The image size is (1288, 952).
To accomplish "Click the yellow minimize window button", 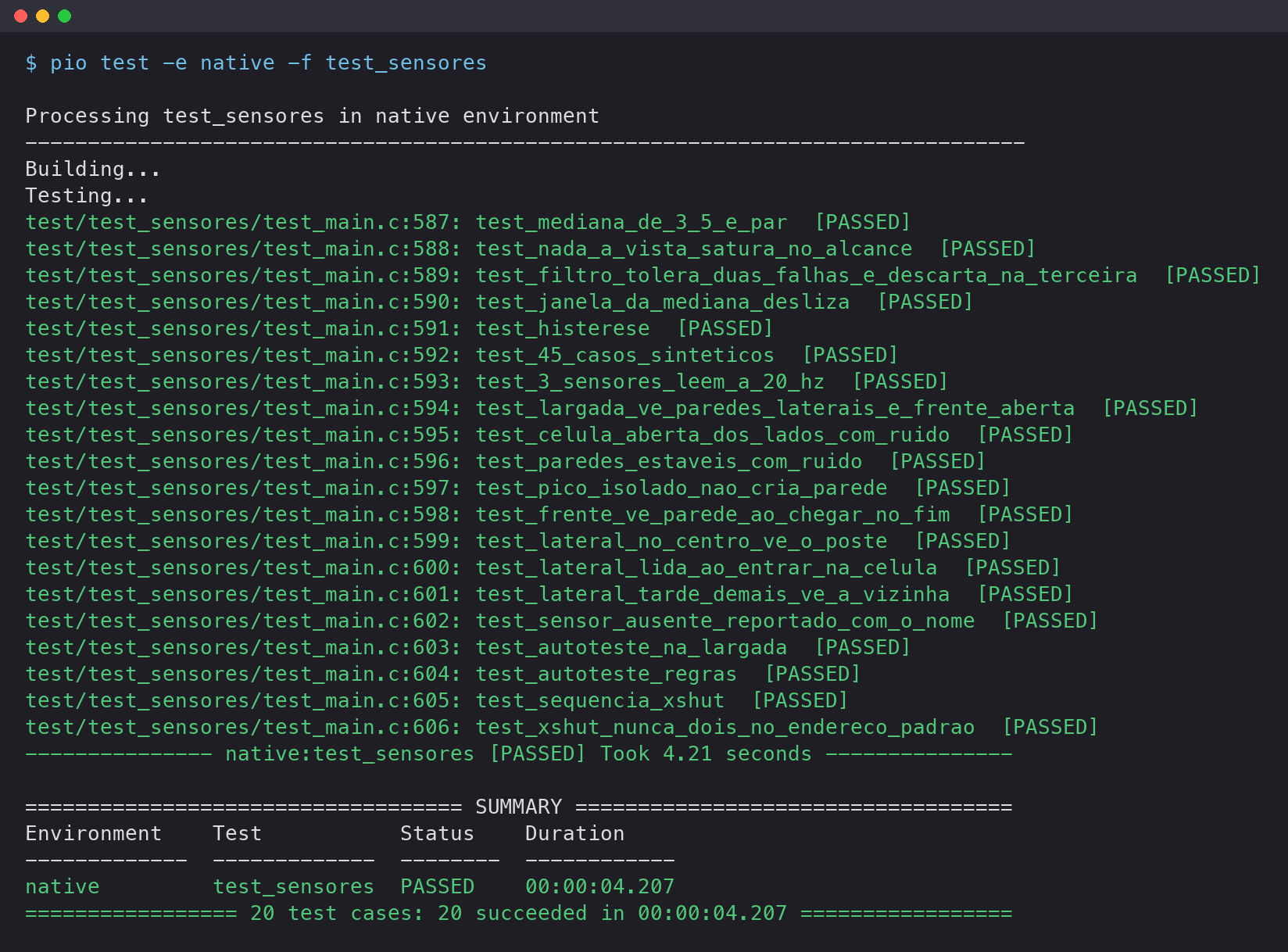I will (x=43, y=16).
